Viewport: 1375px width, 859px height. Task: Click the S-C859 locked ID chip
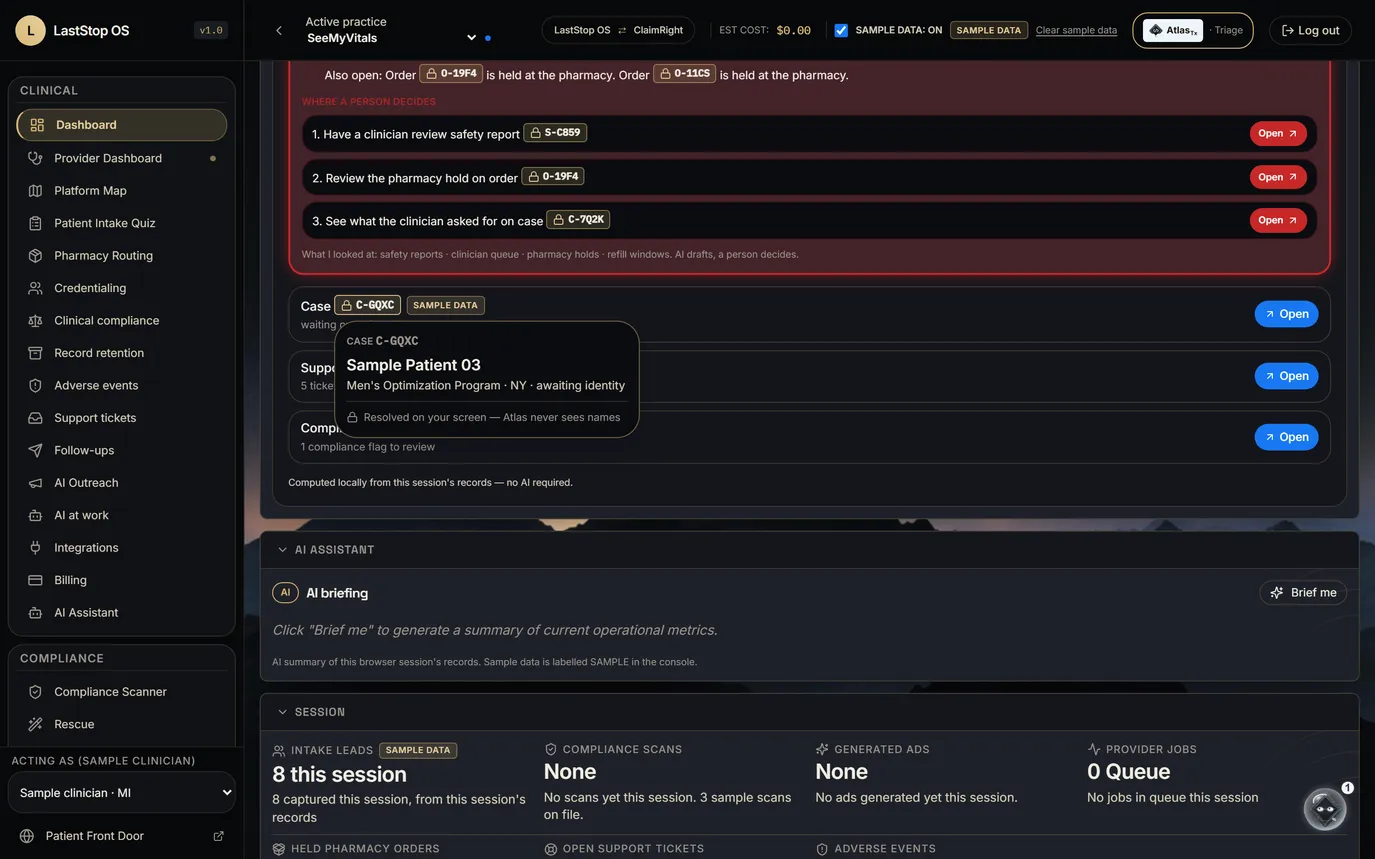[555, 133]
